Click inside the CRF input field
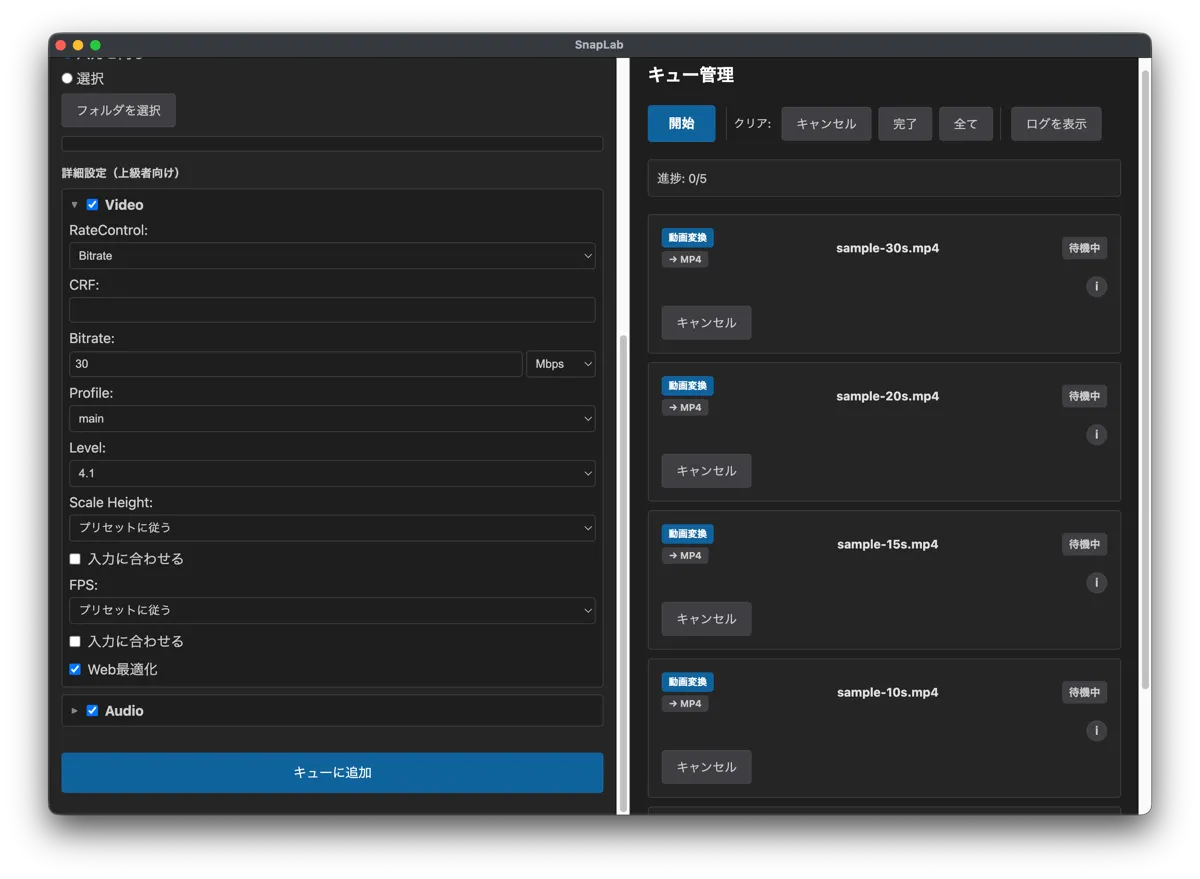The image size is (1200, 879). pyautogui.click(x=332, y=309)
